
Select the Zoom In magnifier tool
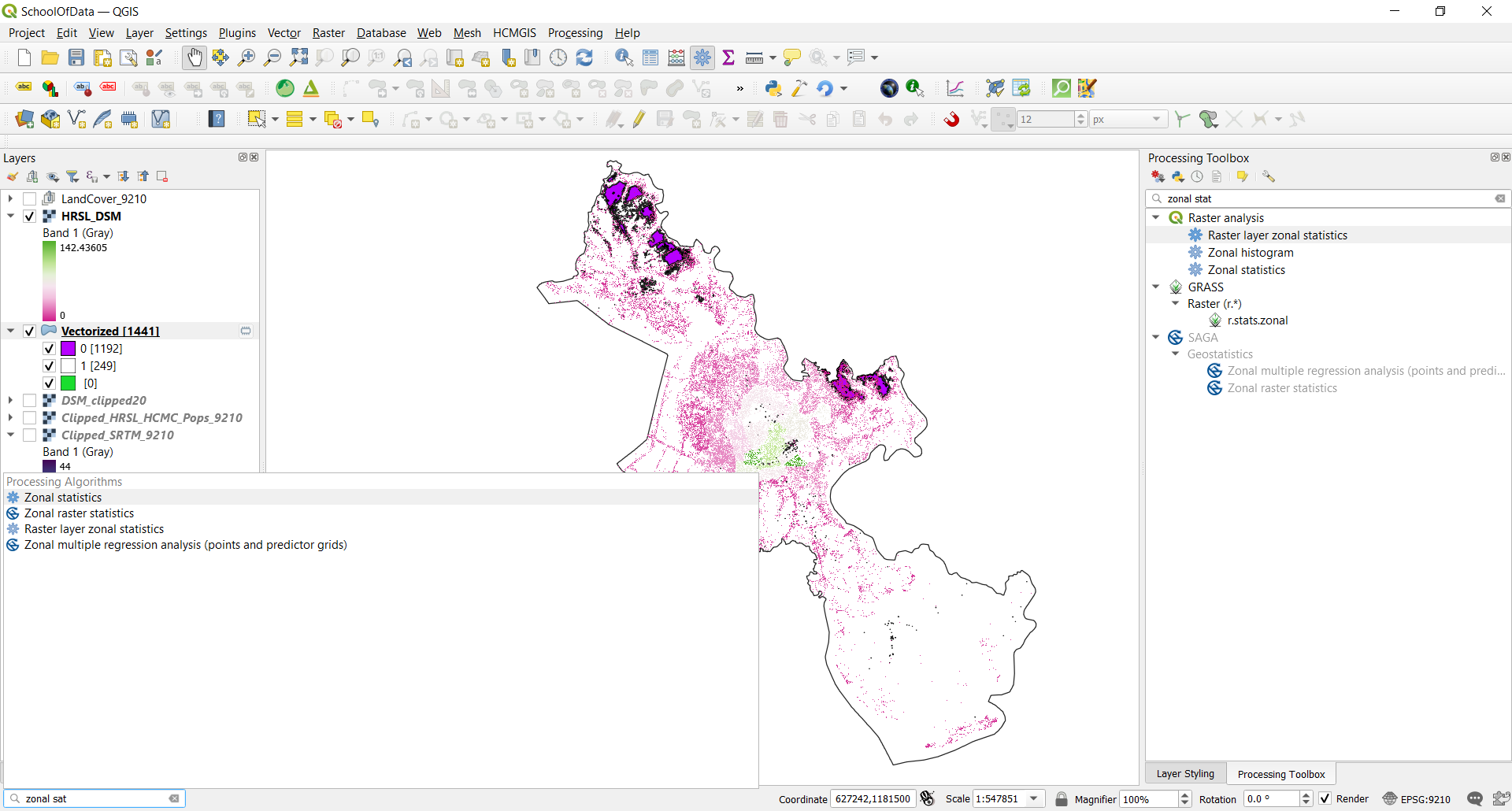[x=246, y=57]
